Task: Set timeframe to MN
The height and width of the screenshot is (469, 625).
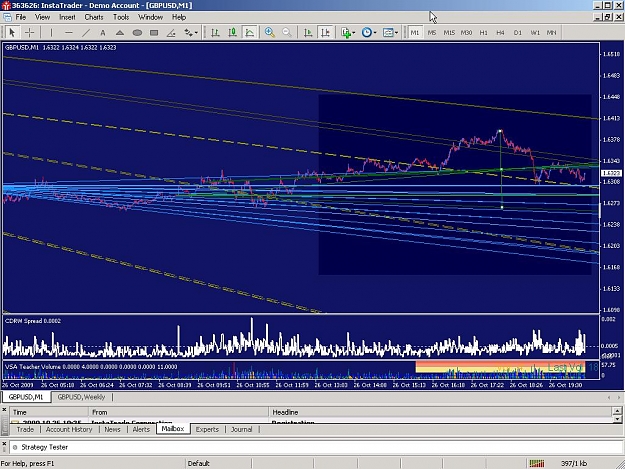Action: 552,33
